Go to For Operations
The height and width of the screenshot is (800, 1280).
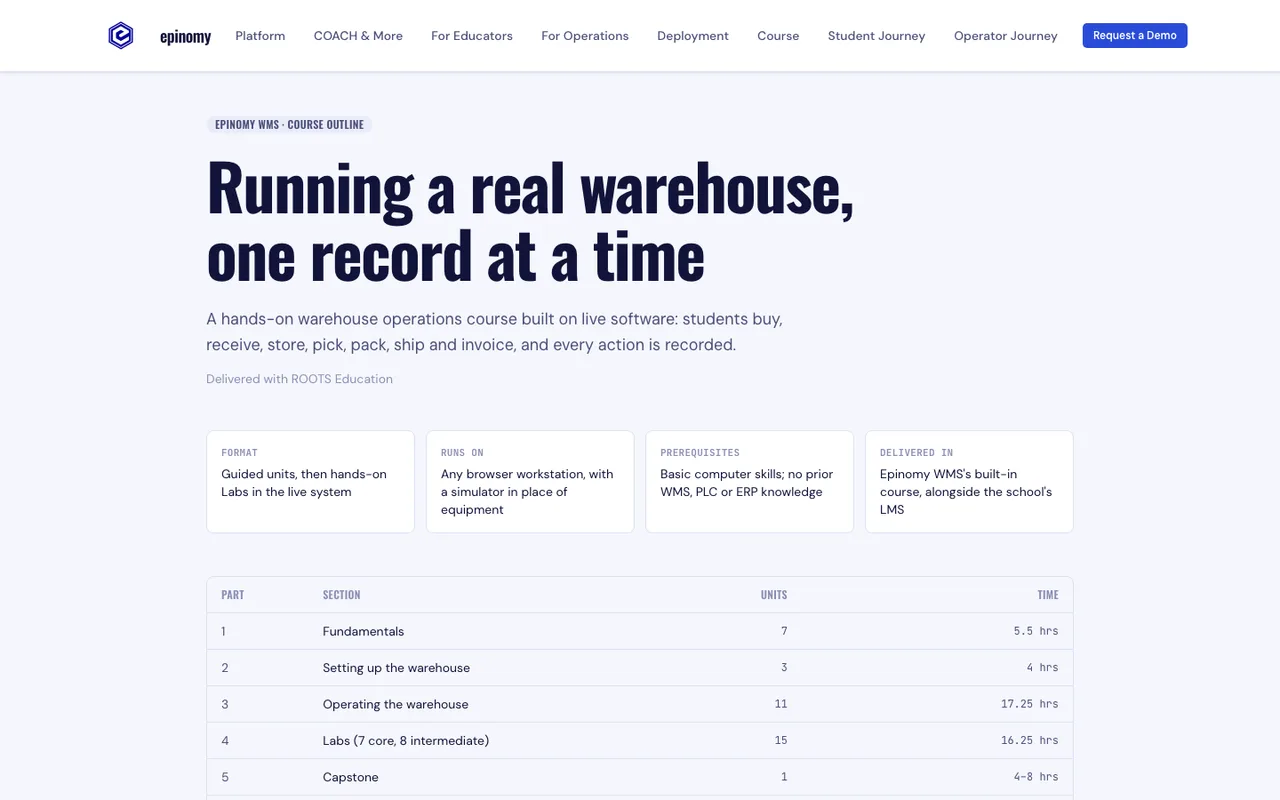[585, 36]
